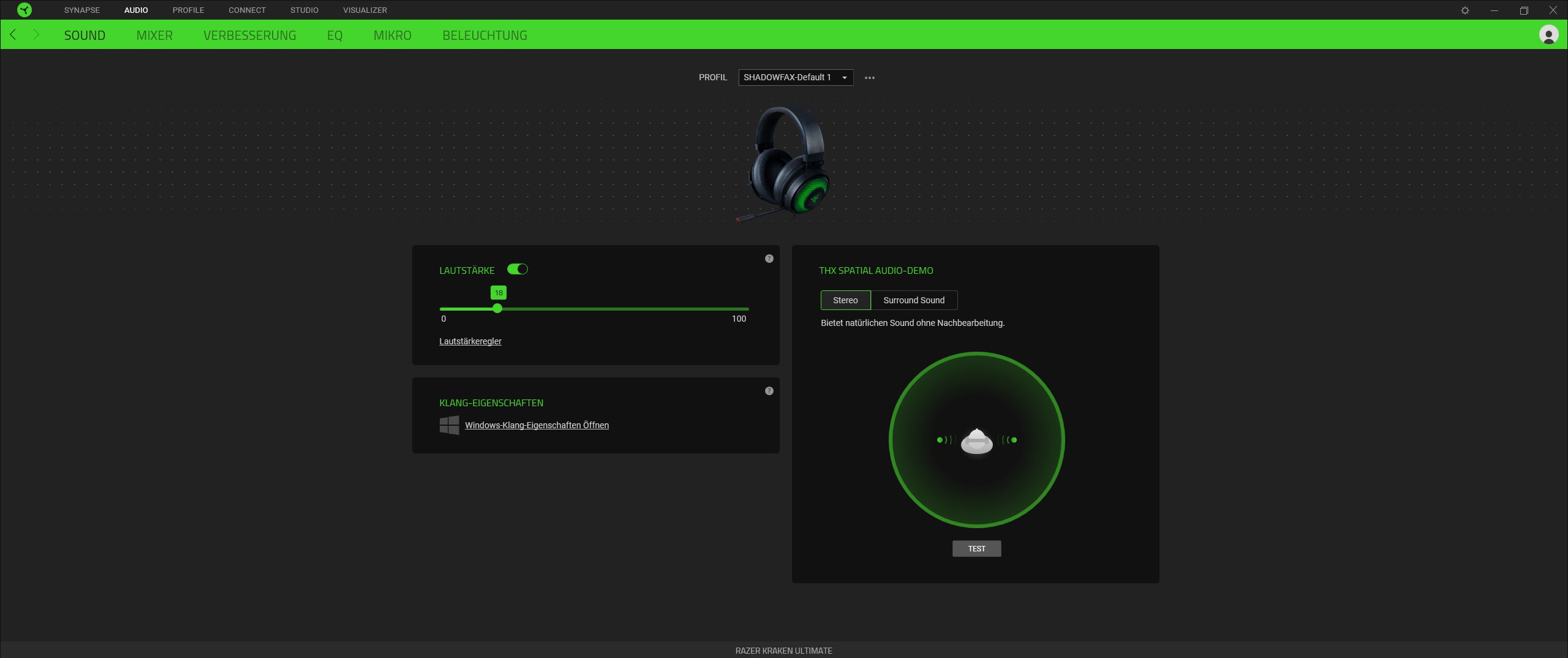Open the user account avatar
This screenshot has height=658, width=1568.
1548,35
